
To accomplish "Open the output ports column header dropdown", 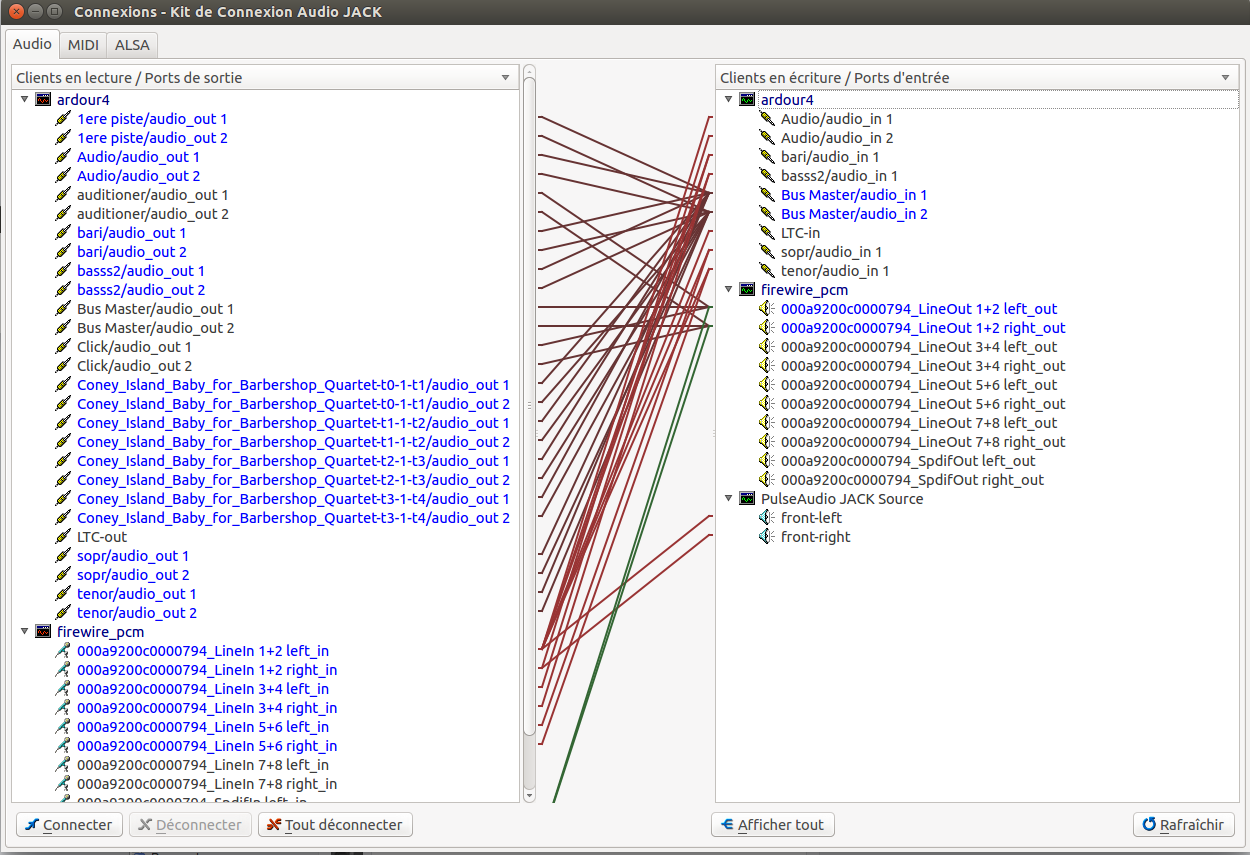I will point(506,78).
